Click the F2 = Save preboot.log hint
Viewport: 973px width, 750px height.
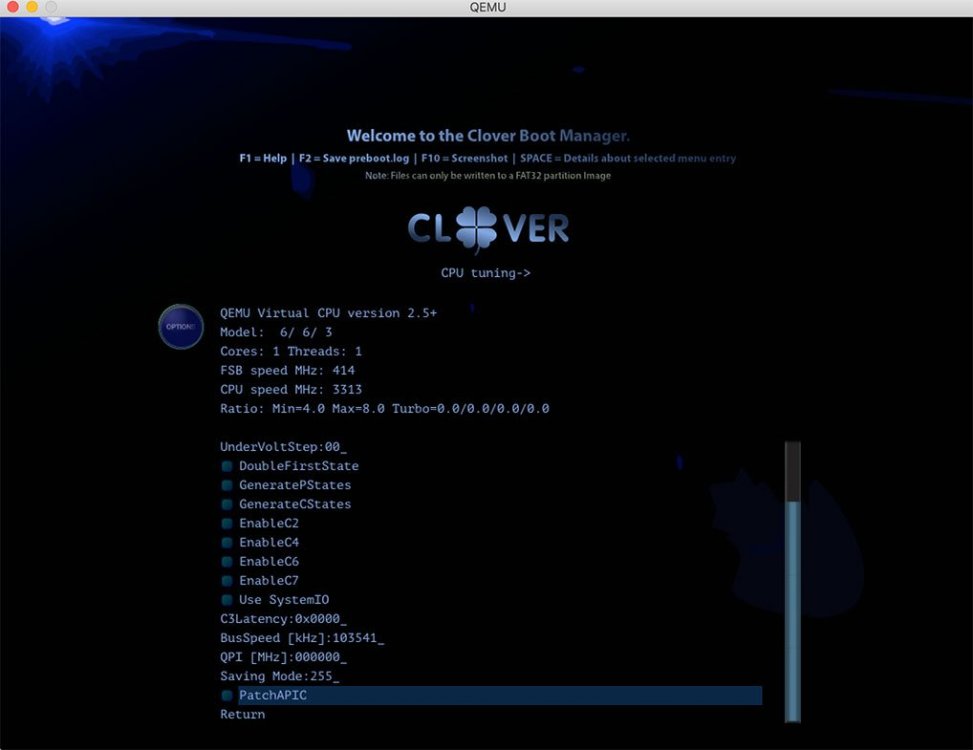[354, 158]
